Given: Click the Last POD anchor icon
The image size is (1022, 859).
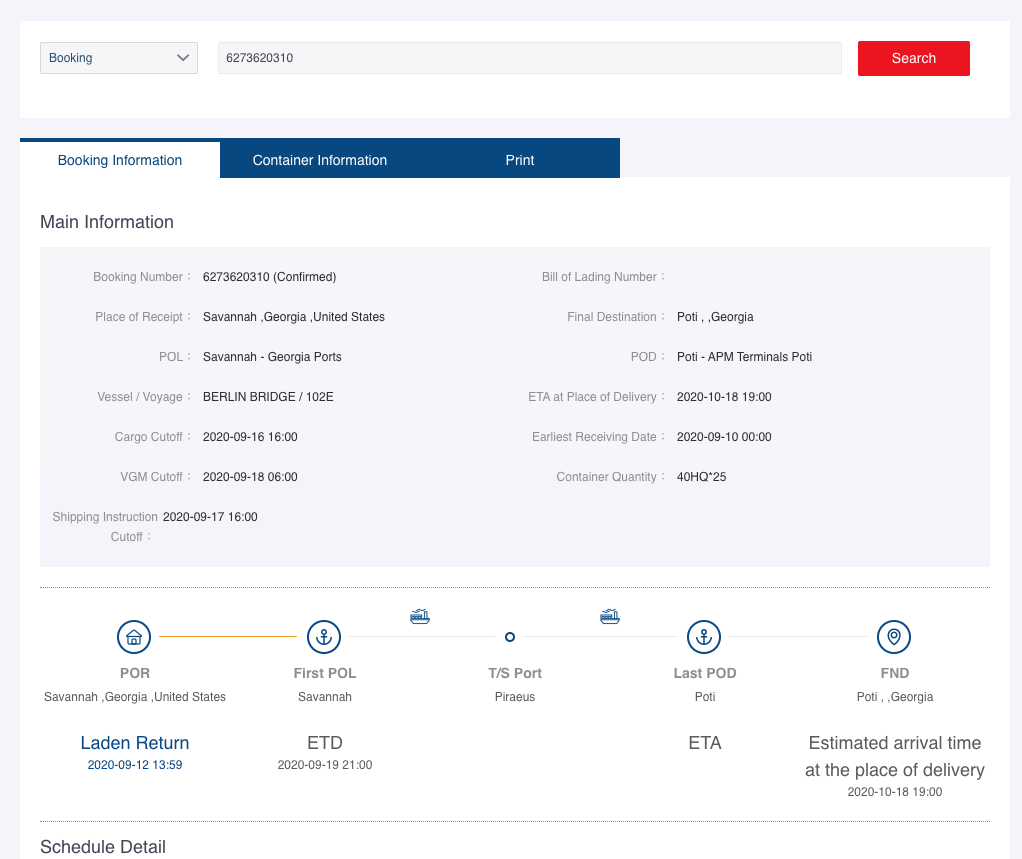Looking at the screenshot, I should (x=704, y=636).
